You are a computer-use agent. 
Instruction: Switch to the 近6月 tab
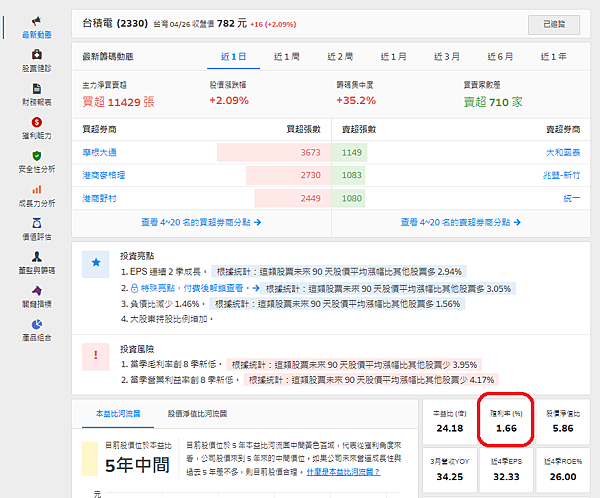point(500,57)
